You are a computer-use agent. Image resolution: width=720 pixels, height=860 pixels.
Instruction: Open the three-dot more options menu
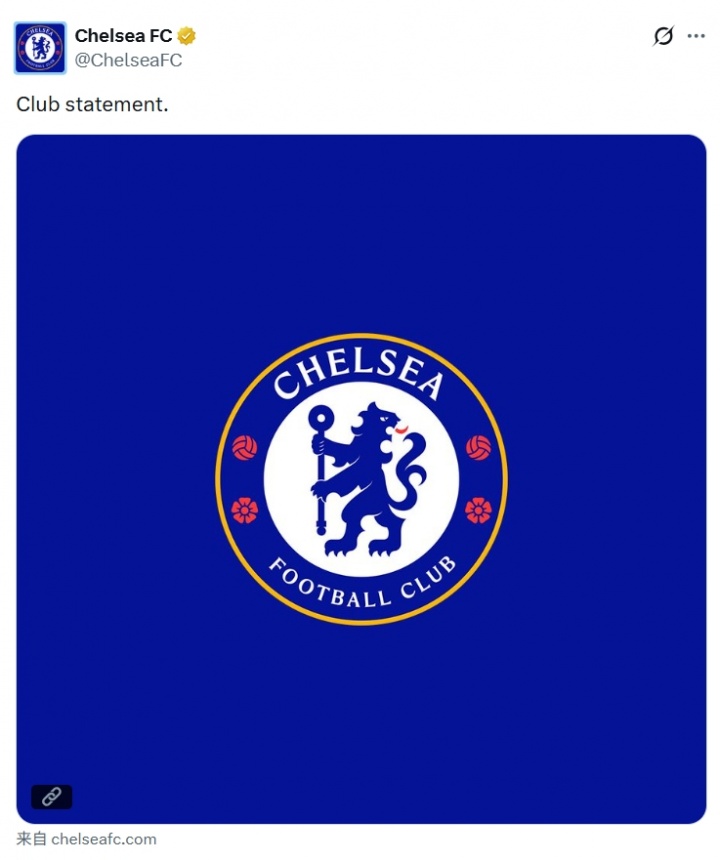click(696, 36)
